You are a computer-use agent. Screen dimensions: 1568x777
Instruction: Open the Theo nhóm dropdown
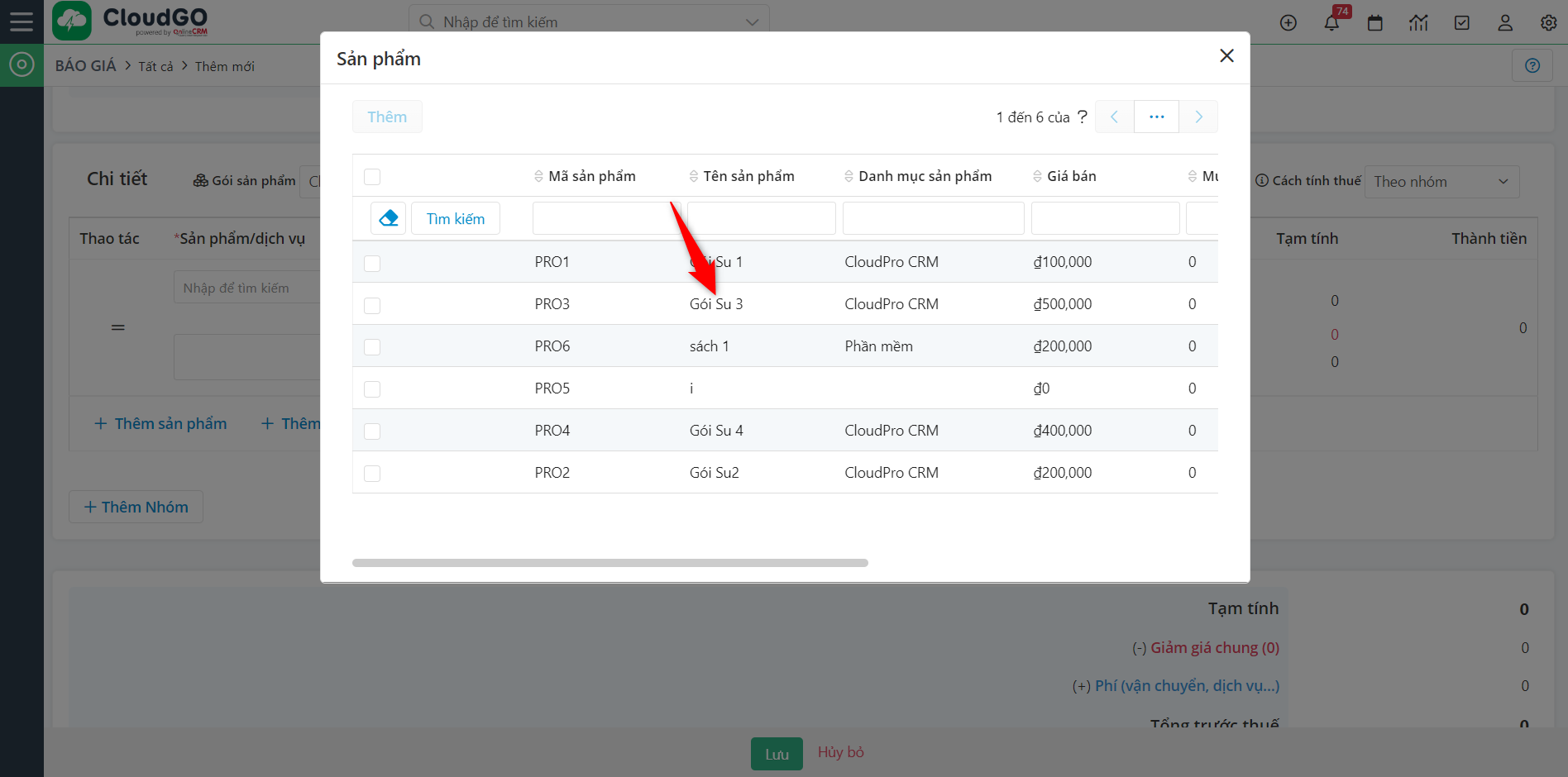point(1442,181)
